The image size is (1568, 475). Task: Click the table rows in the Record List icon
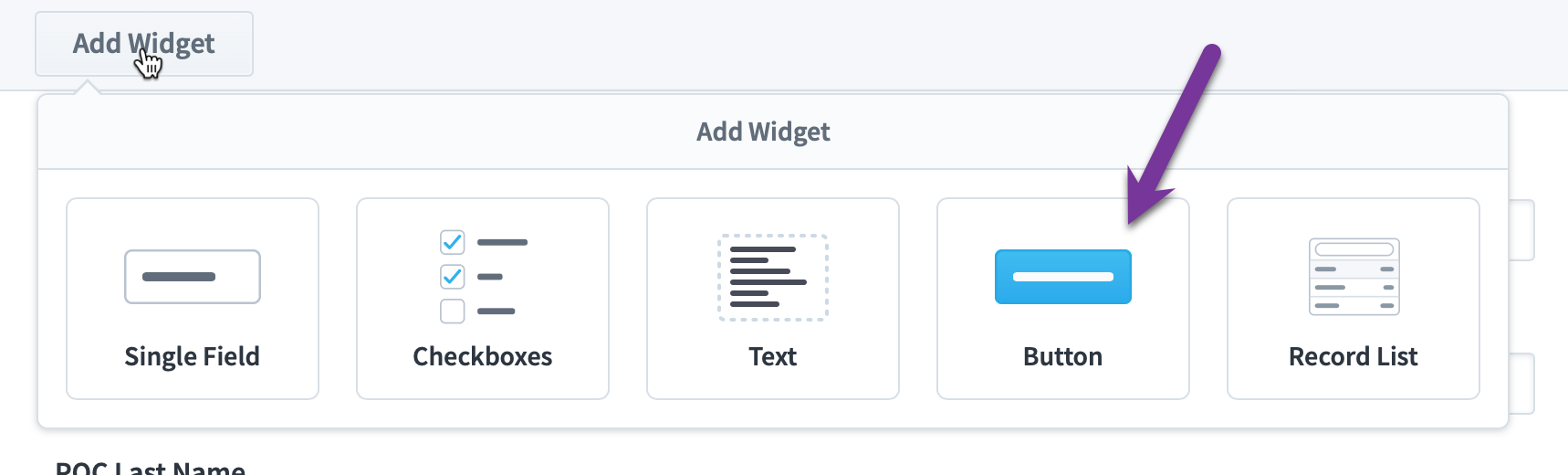click(1354, 288)
